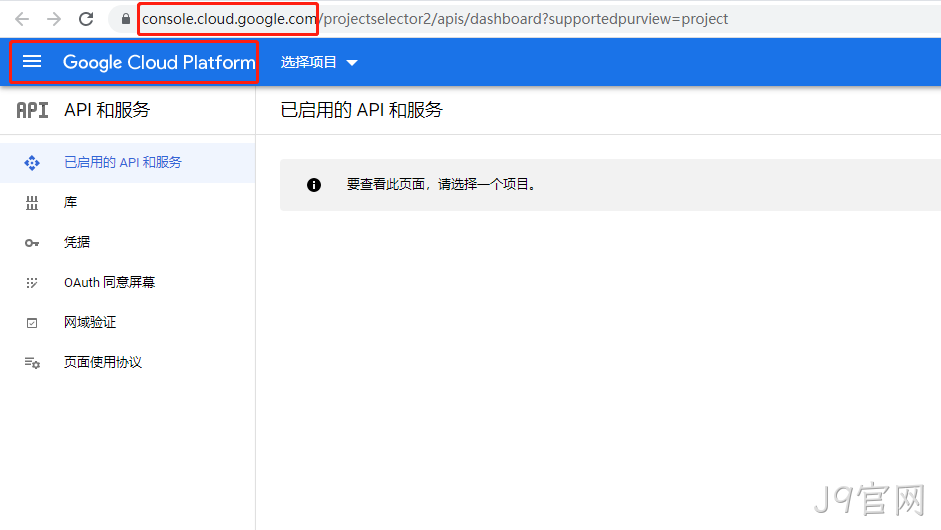Image resolution: width=941 pixels, height=530 pixels.
Task: Open the 页面使用协议 menu item
Action: [x=127, y=362]
